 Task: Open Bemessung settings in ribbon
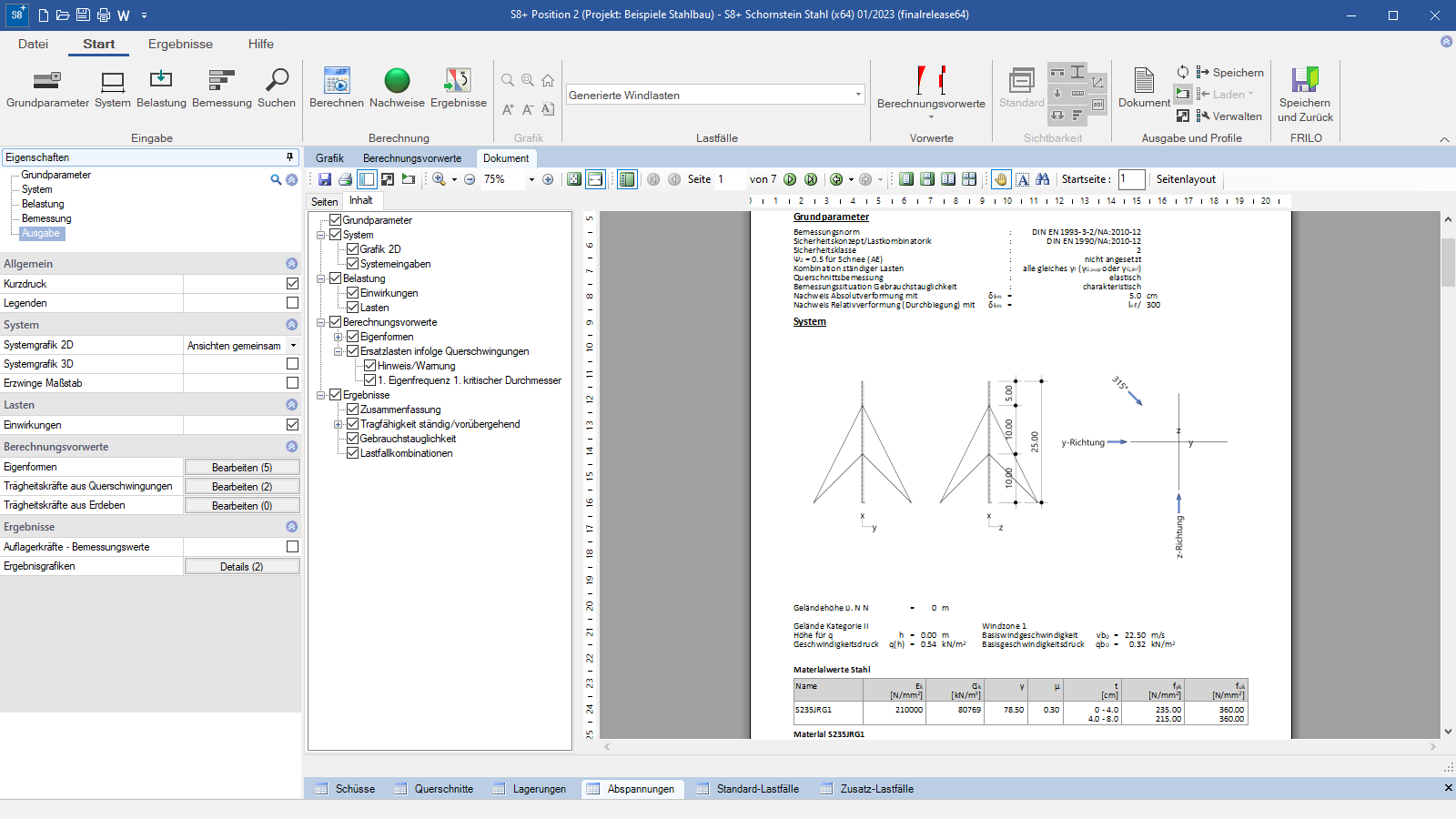tap(222, 88)
